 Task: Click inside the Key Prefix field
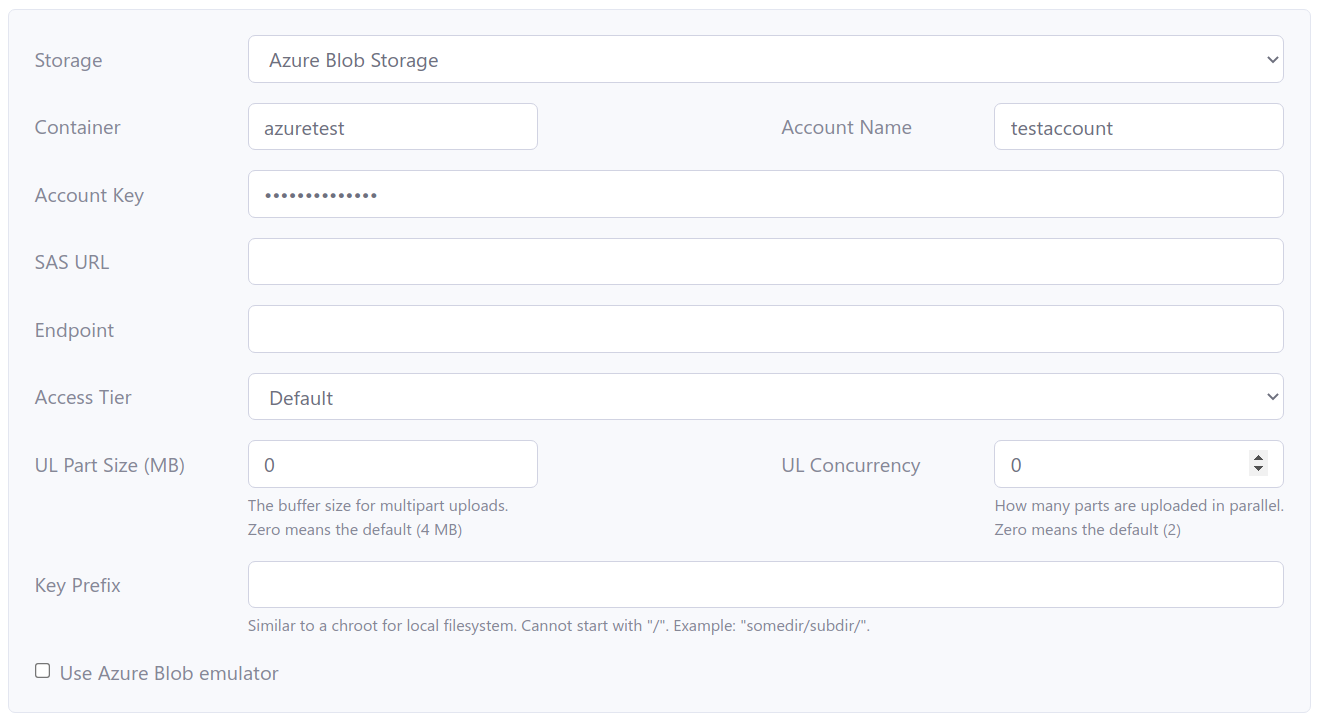[x=765, y=584]
